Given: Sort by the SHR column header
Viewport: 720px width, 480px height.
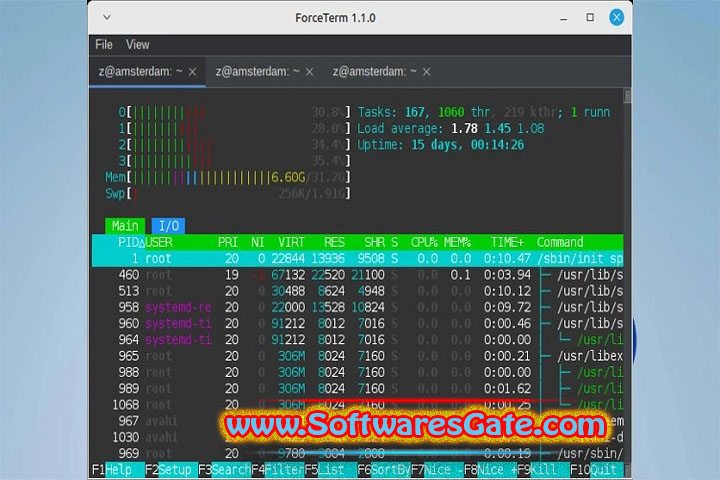Looking at the screenshot, I should pyautogui.click(x=374, y=242).
